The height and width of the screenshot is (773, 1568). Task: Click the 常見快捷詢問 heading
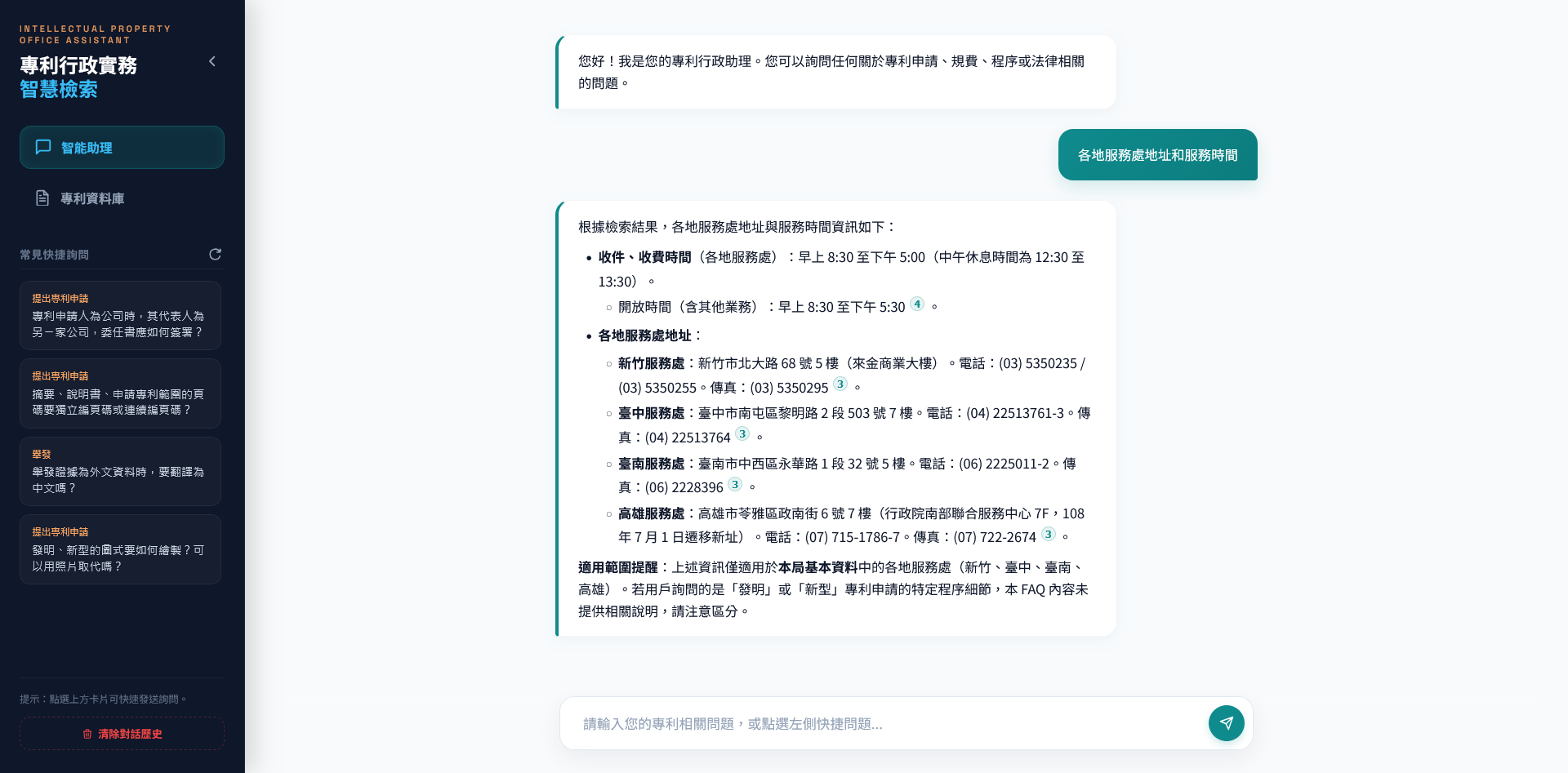pos(54,255)
